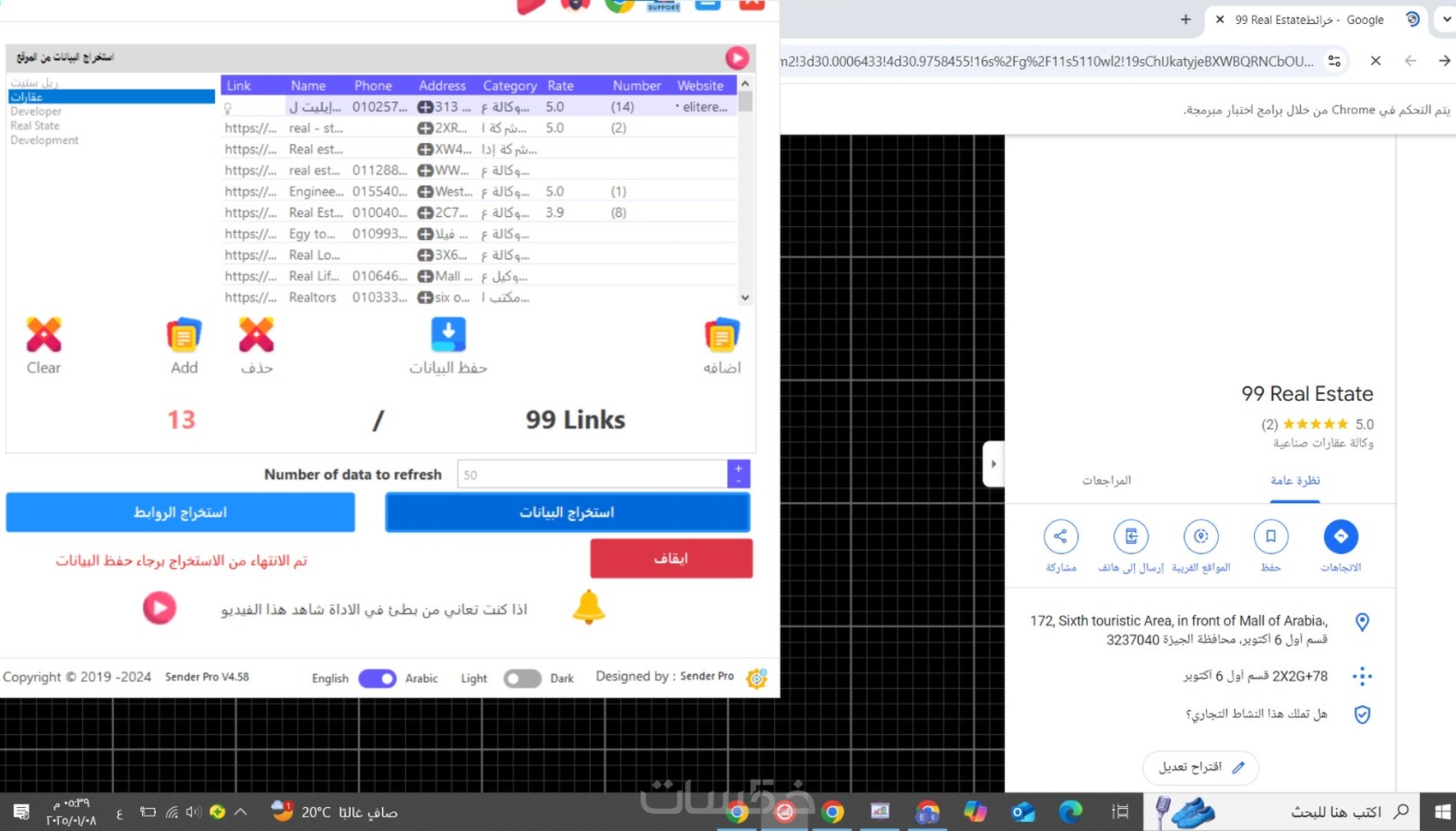
Task: Click the Support icon in top toolbar
Action: pos(663,5)
